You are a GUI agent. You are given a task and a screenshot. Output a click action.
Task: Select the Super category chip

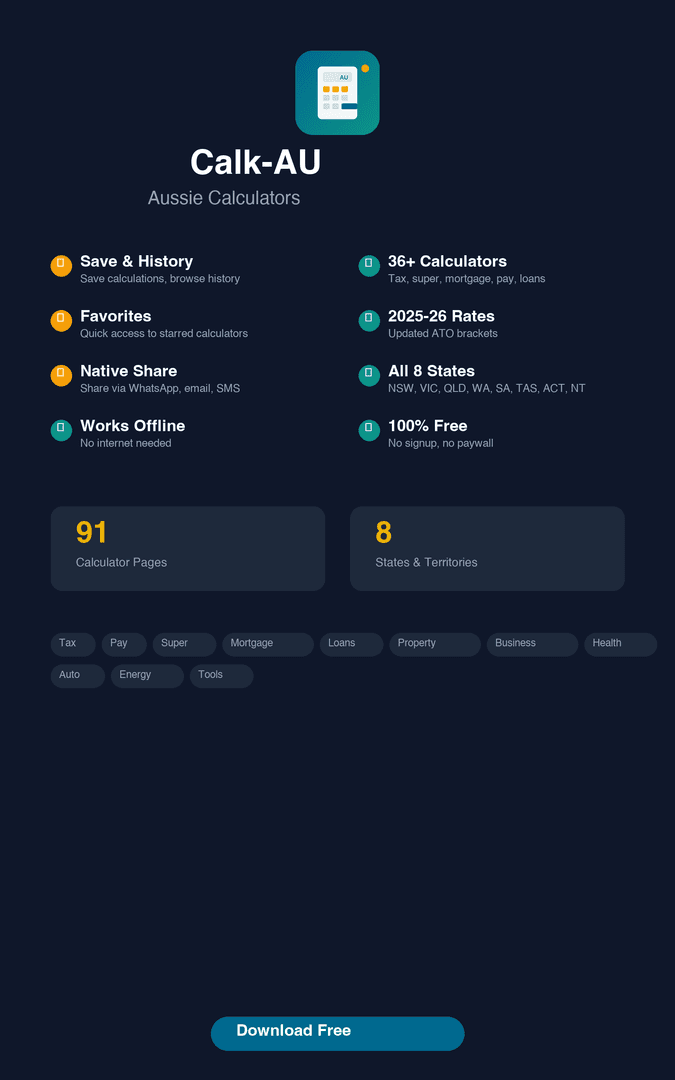click(x=185, y=645)
